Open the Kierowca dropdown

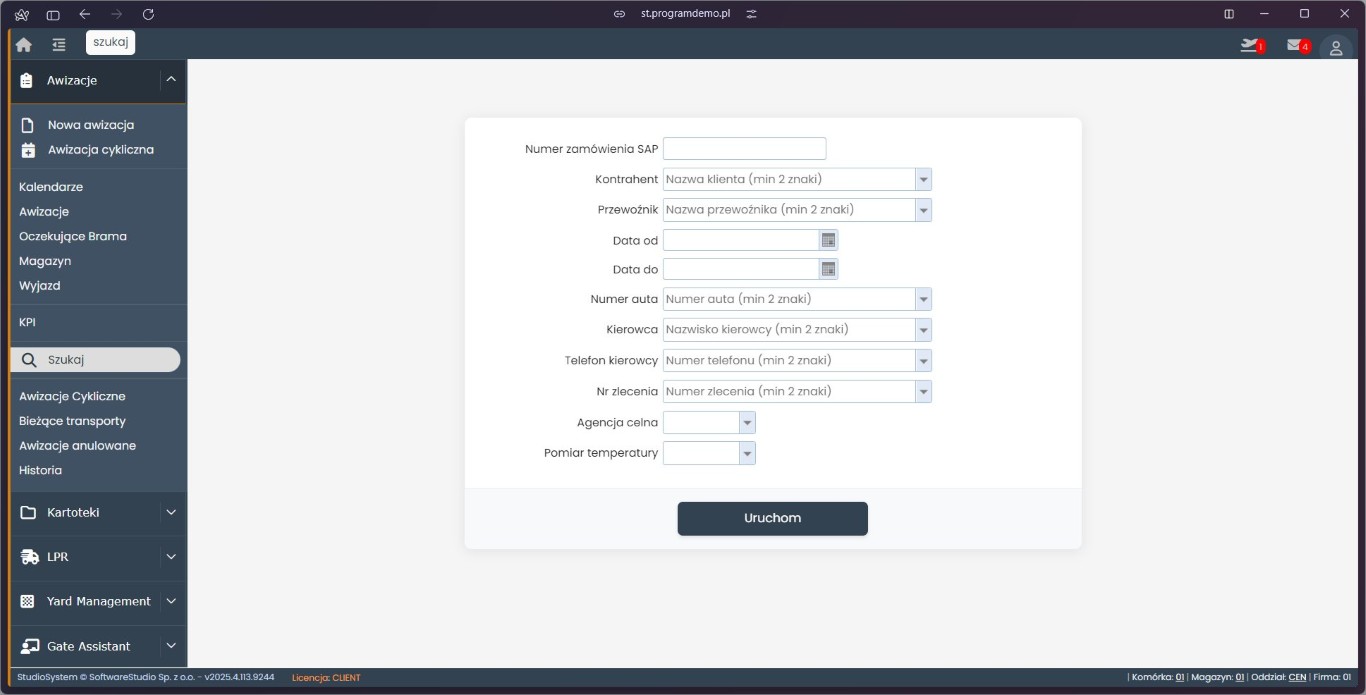point(923,329)
